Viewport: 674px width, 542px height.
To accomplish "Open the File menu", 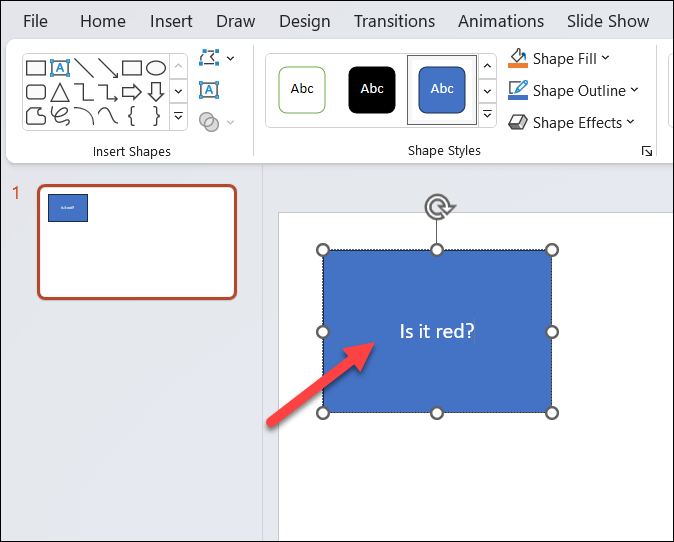I will point(35,21).
